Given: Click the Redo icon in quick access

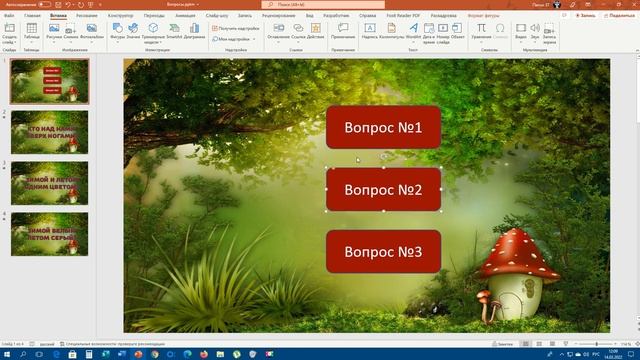Looking at the screenshot, I should [x=80, y=4].
